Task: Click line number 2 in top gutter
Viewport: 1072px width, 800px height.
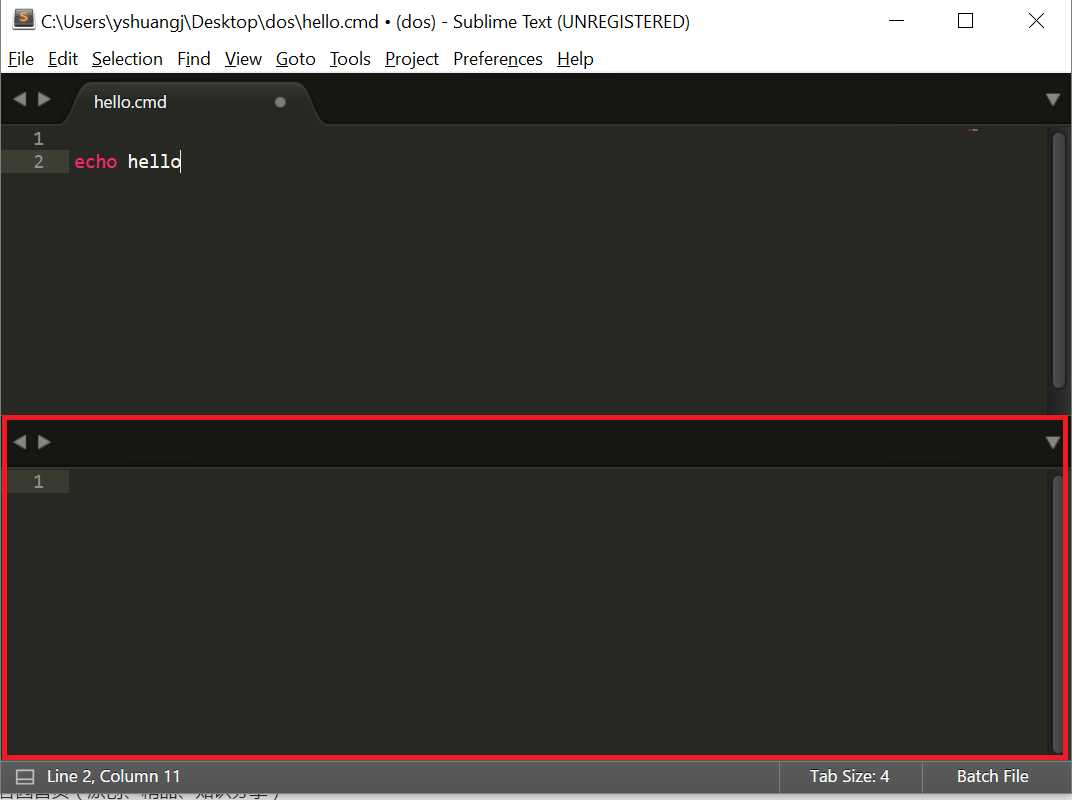Action: point(38,162)
